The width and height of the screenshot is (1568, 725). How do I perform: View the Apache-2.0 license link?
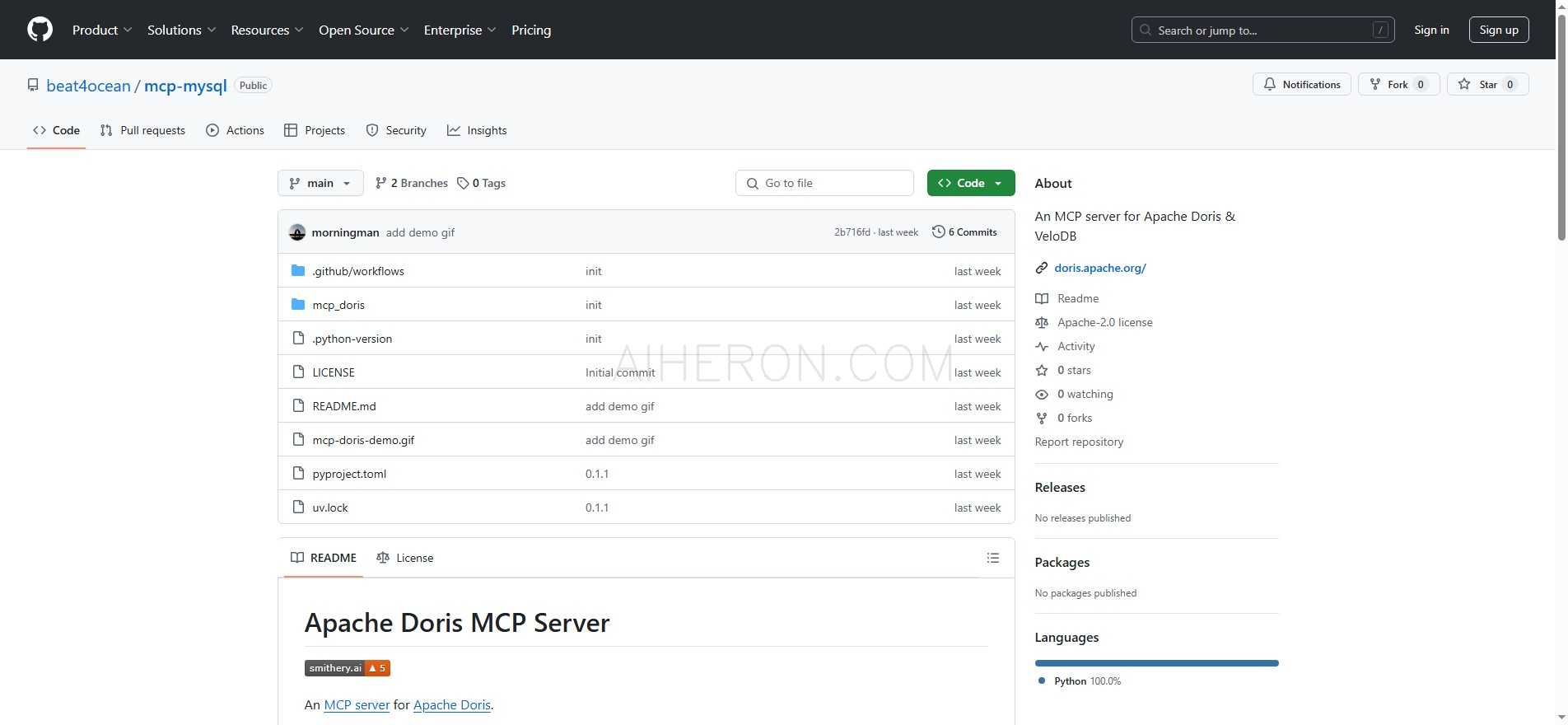[1094, 322]
